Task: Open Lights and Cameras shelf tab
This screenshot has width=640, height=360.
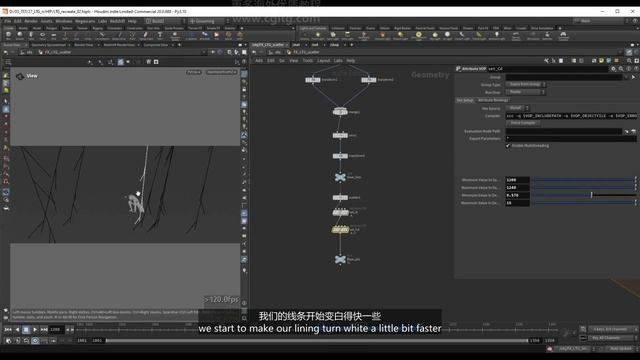Action: pyautogui.click(x=313, y=28)
